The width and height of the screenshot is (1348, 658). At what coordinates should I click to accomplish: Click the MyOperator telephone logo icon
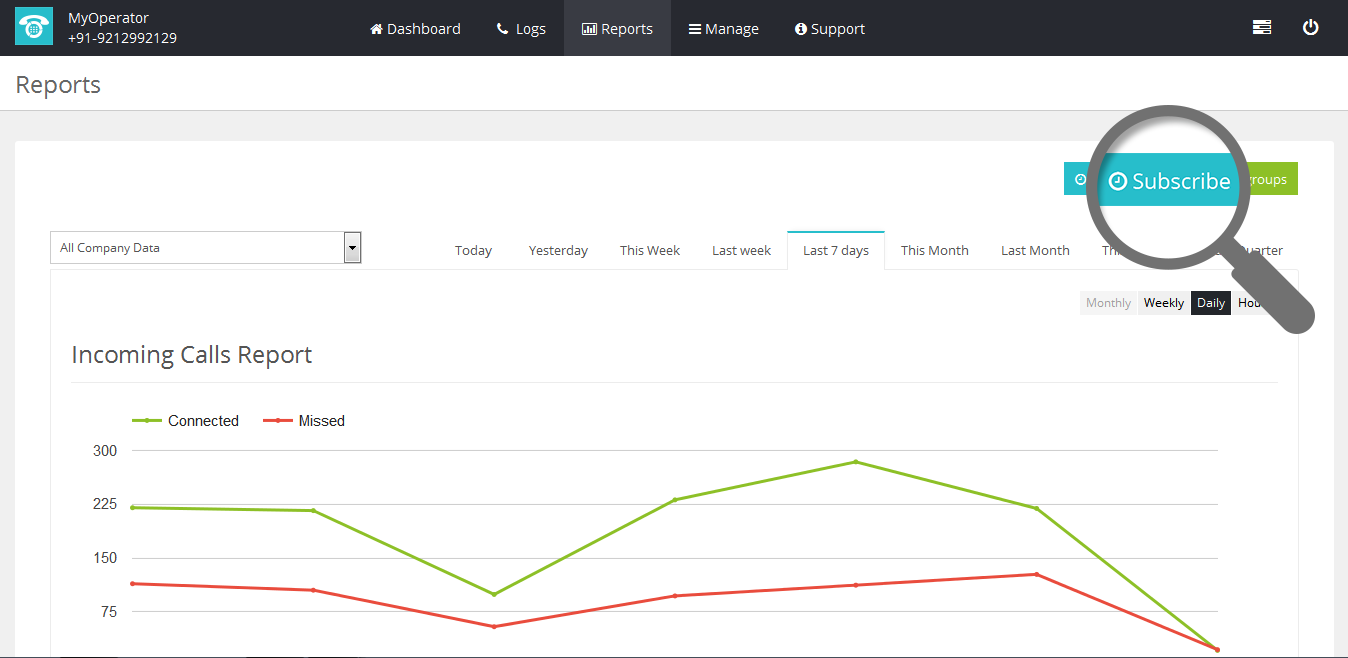(x=34, y=27)
